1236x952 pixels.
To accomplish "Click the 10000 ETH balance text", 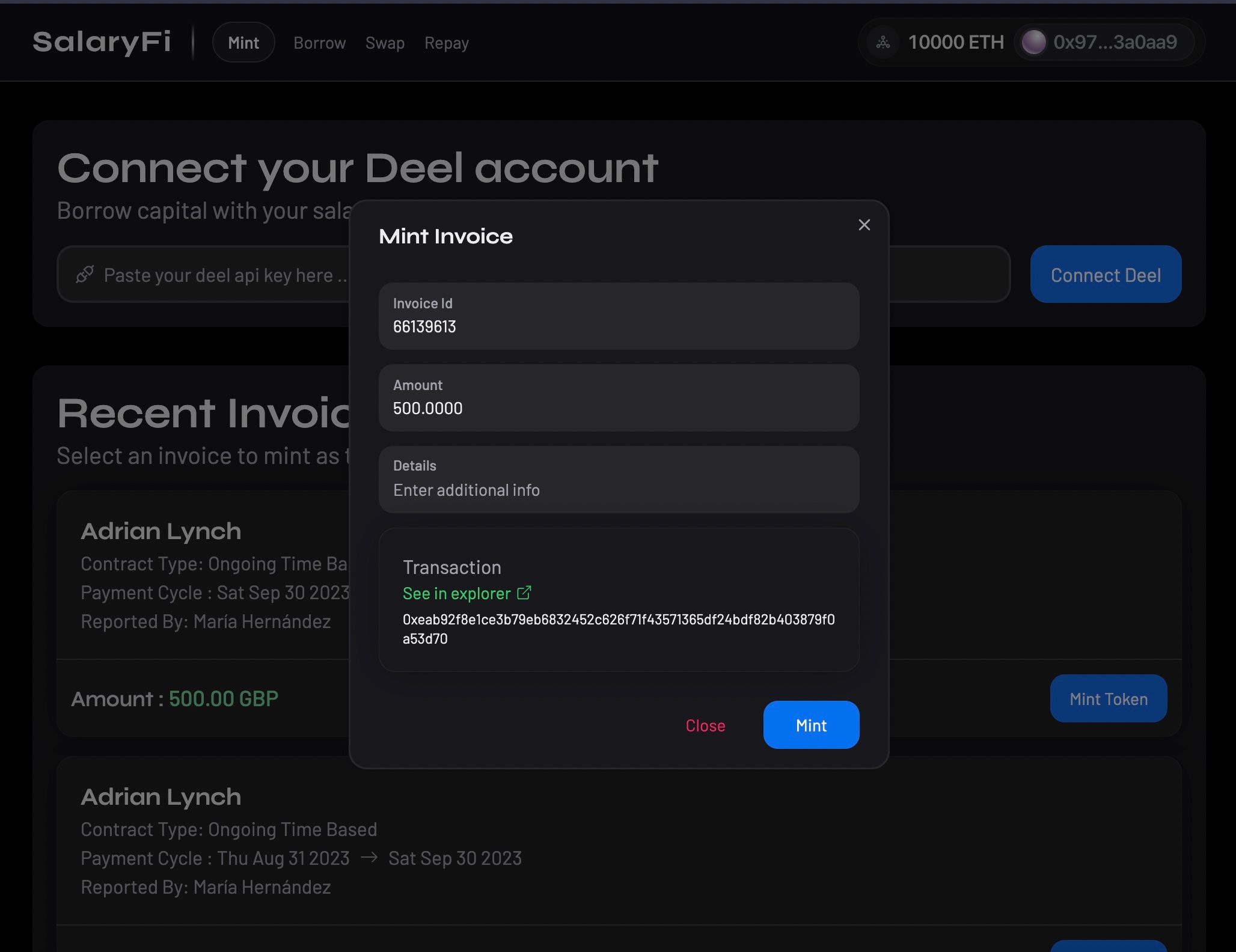I will coord(956,42).
